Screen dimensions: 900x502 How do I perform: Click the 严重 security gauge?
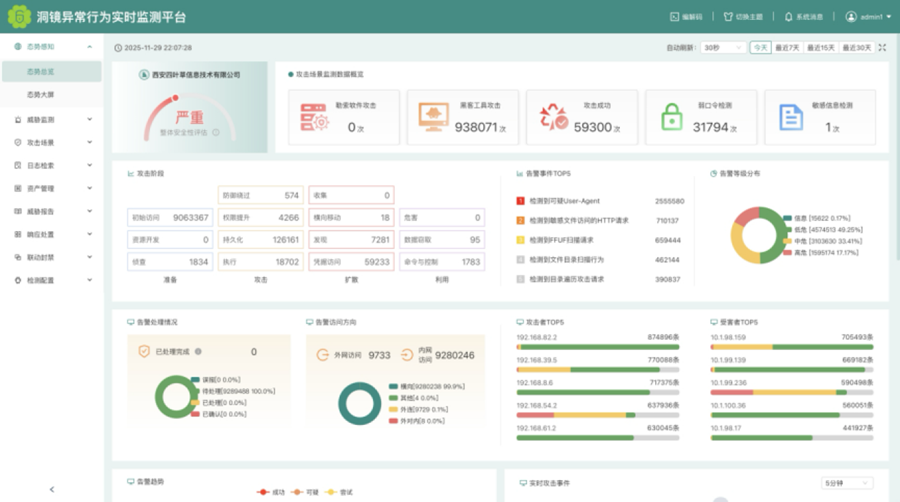point(189,118)
